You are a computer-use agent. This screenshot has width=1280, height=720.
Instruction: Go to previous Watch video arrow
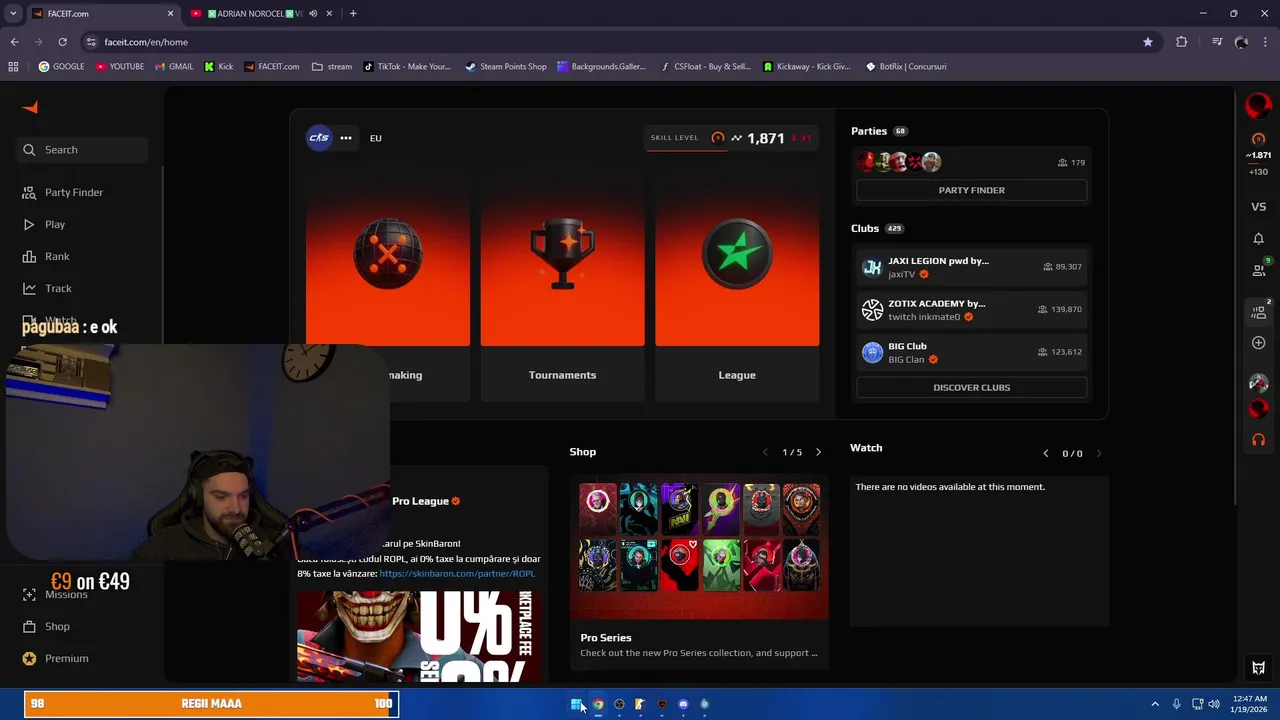pyautogui.click(x=1046, y=453)
